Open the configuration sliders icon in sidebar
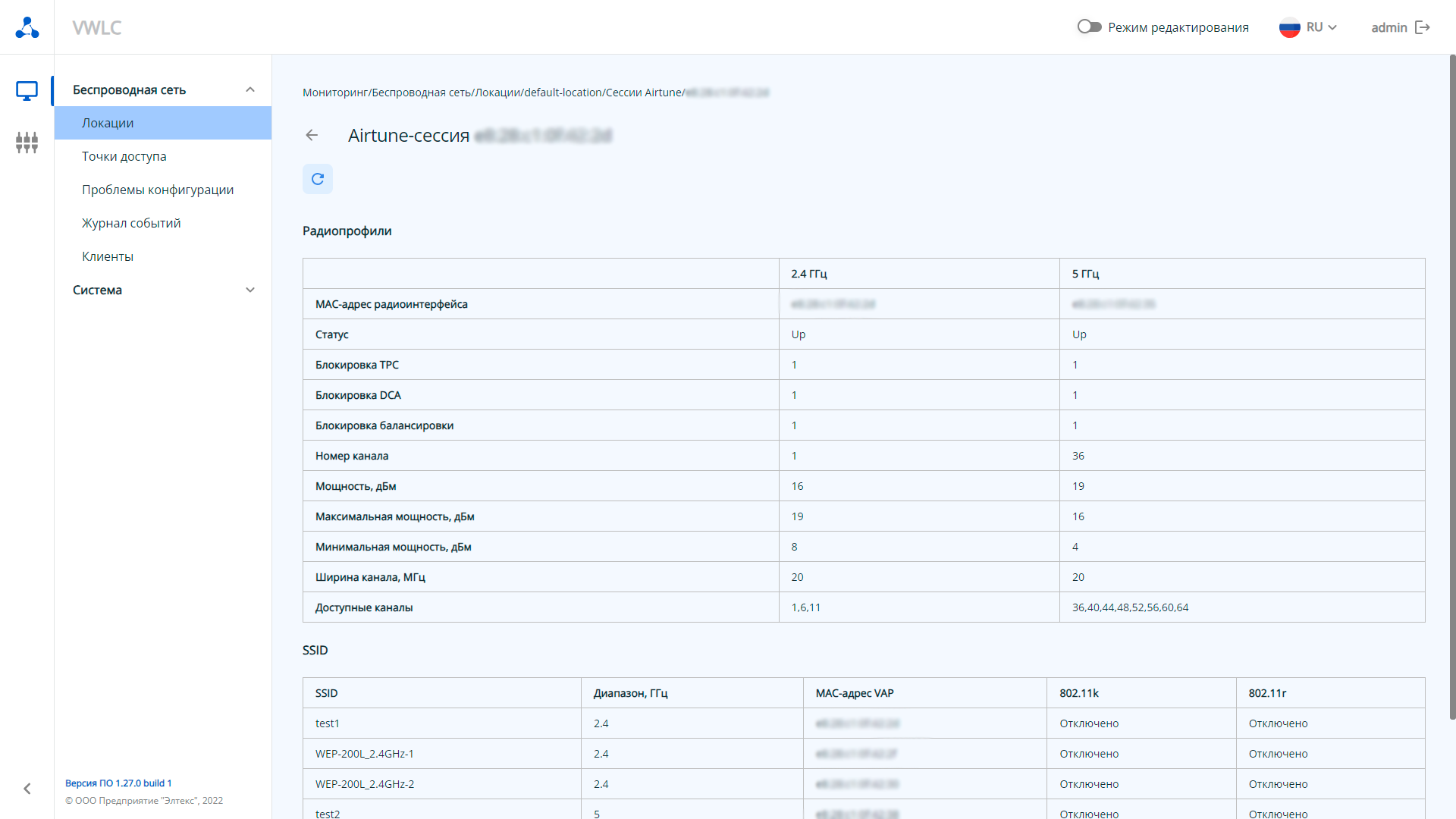This screenshot has width=1456, height=819. pyautogui.click(x=27, y=142)
